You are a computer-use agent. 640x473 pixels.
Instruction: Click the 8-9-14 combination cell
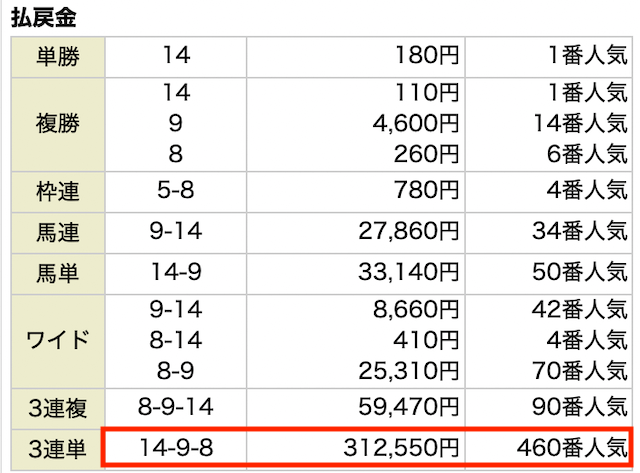coord(176,407)
